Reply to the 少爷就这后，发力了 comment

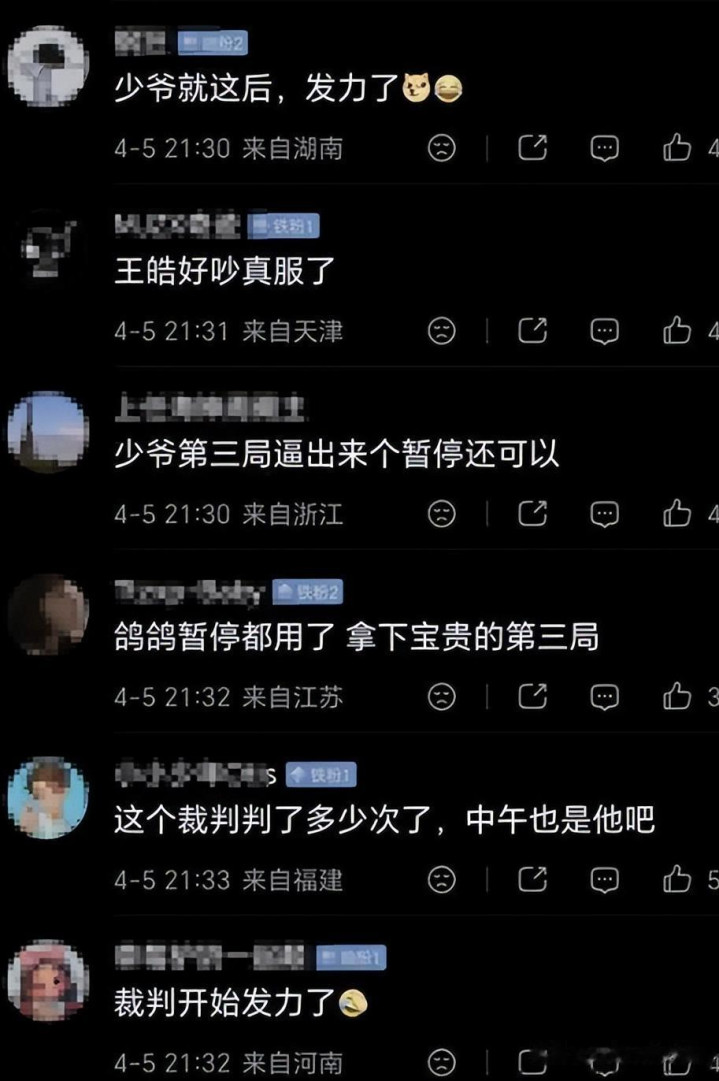pos(605,148)
